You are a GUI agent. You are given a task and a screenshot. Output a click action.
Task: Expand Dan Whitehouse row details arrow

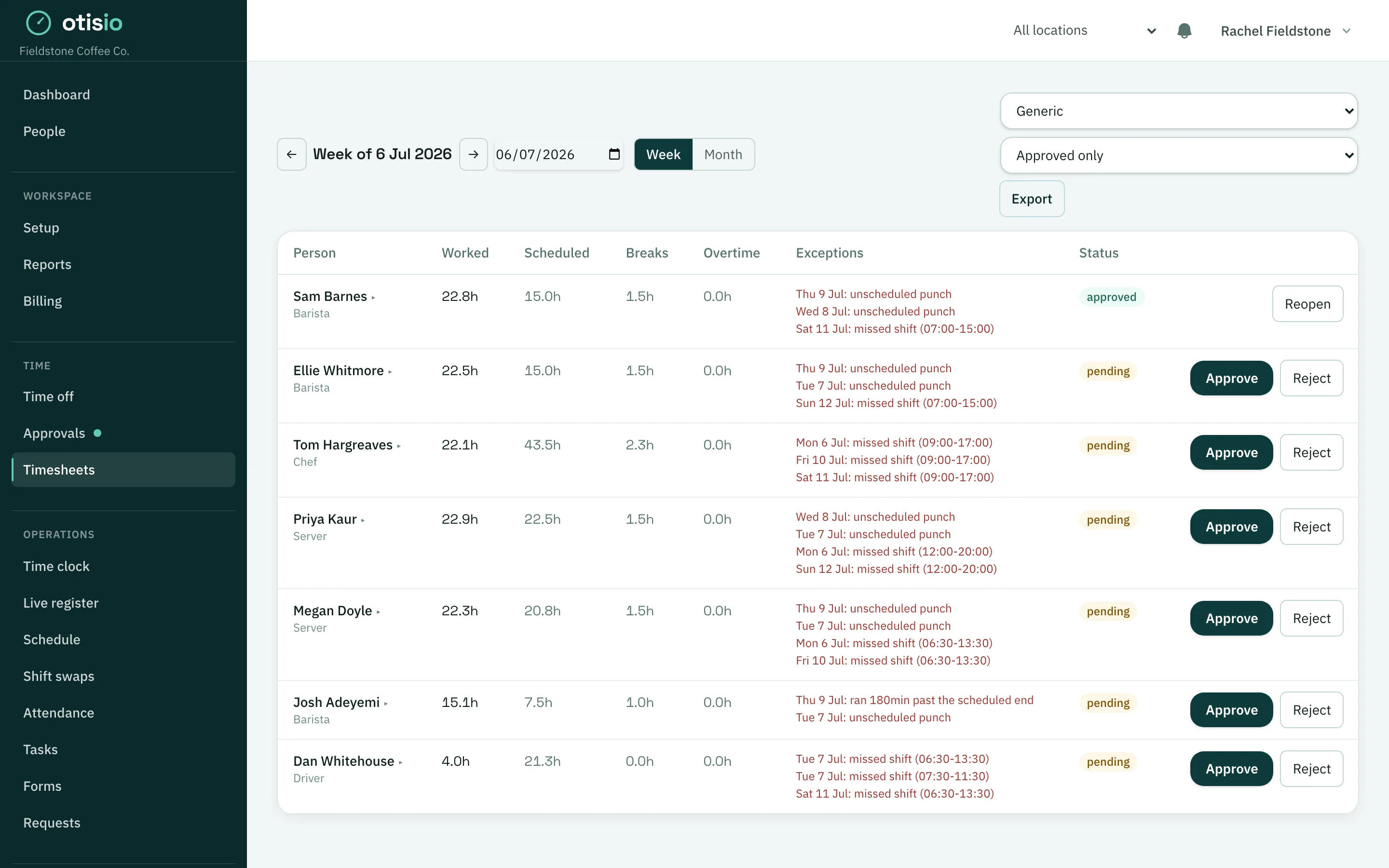point(401,762)
